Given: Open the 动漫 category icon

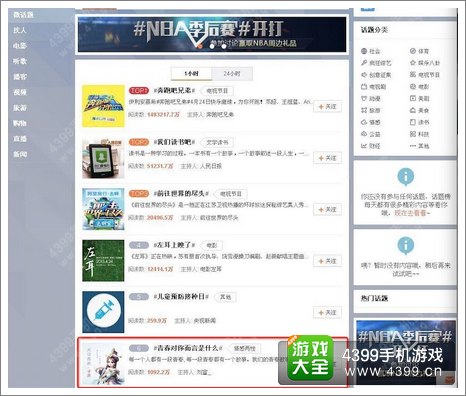Looking at the screenshot, I should pyautogui.click(x=364, y=98).
